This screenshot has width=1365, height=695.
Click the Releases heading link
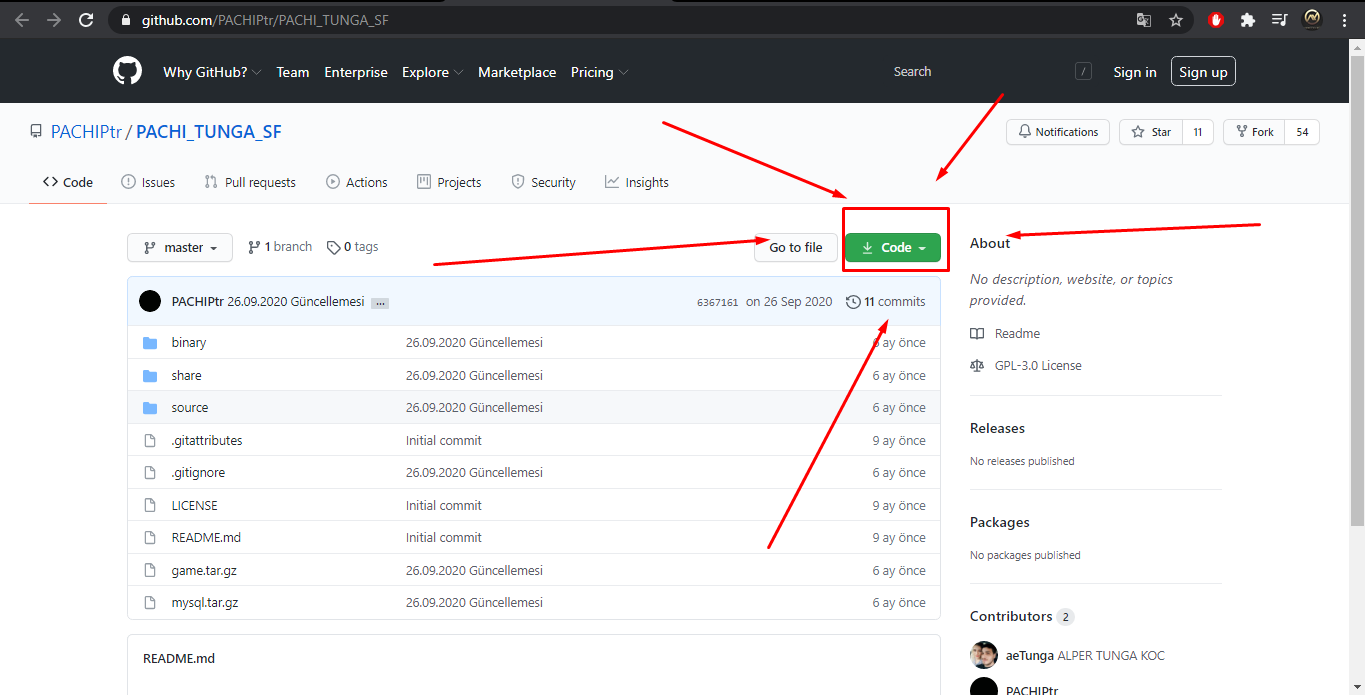997,428
